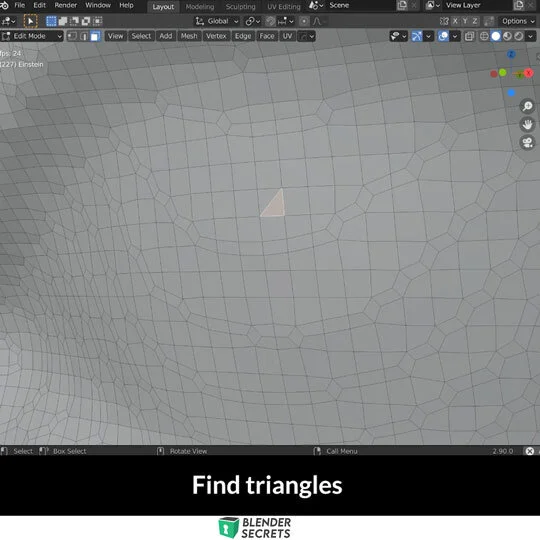The width and height of the screenshot is (540, 540).
Task: Switch to the Modeling workspace tab
Action: [x=200, y=7]
